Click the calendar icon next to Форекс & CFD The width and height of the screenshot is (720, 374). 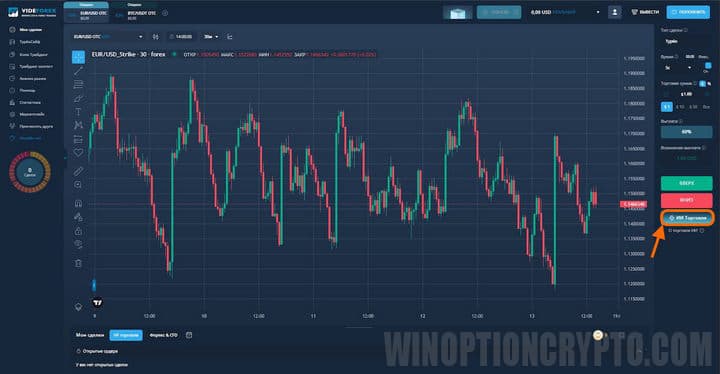(x=189, y=335)
